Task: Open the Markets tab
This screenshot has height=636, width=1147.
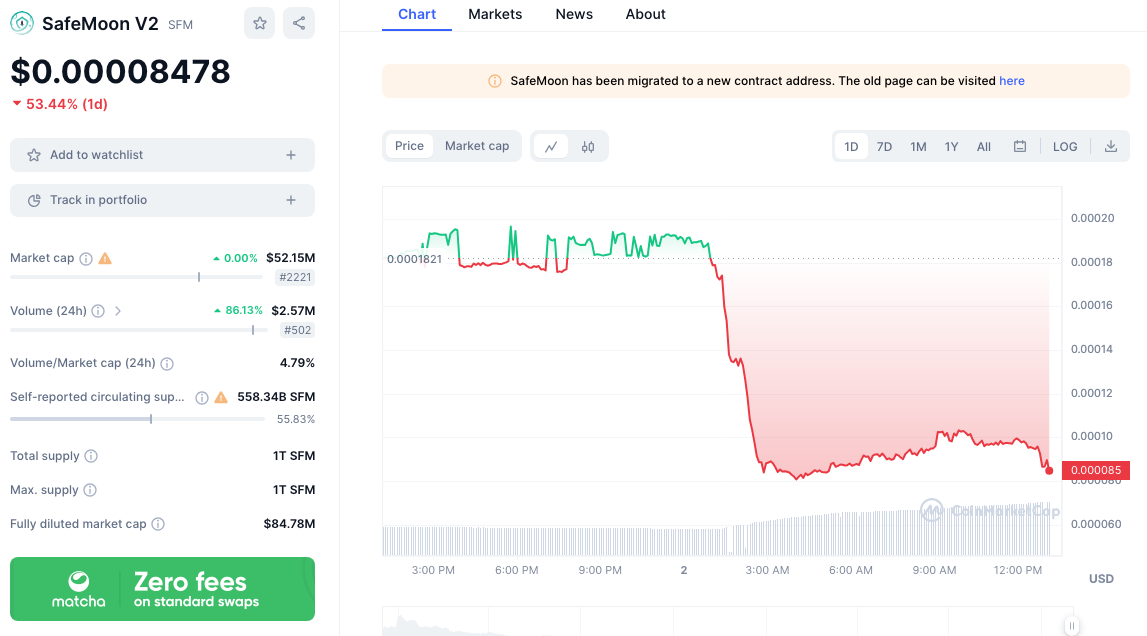Action: pos(495,15)
